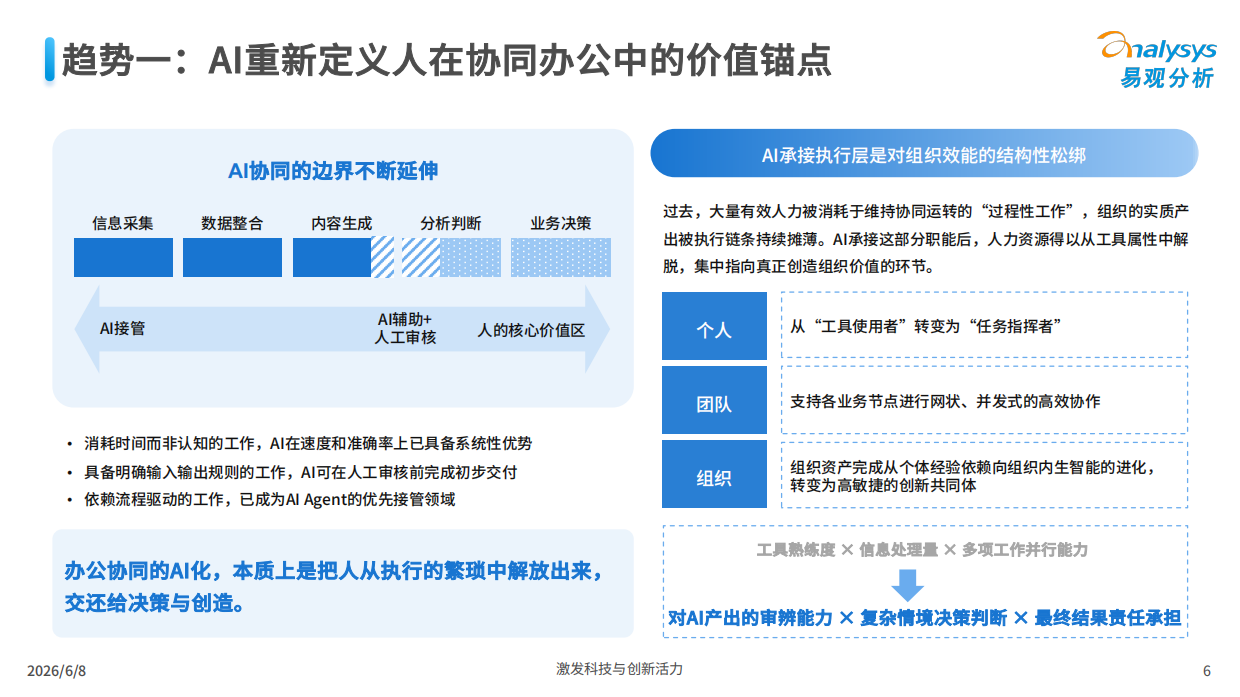1240x697 pixels.
Task: Click the AI接管 text on the arrow
Action: [x=123, y=328]
